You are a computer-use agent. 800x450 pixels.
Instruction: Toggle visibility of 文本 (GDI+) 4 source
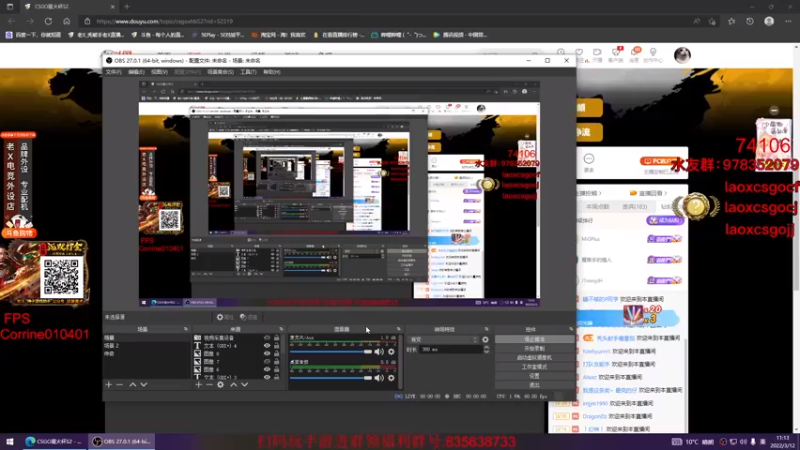pyautogui.click(x=267, y=345)
